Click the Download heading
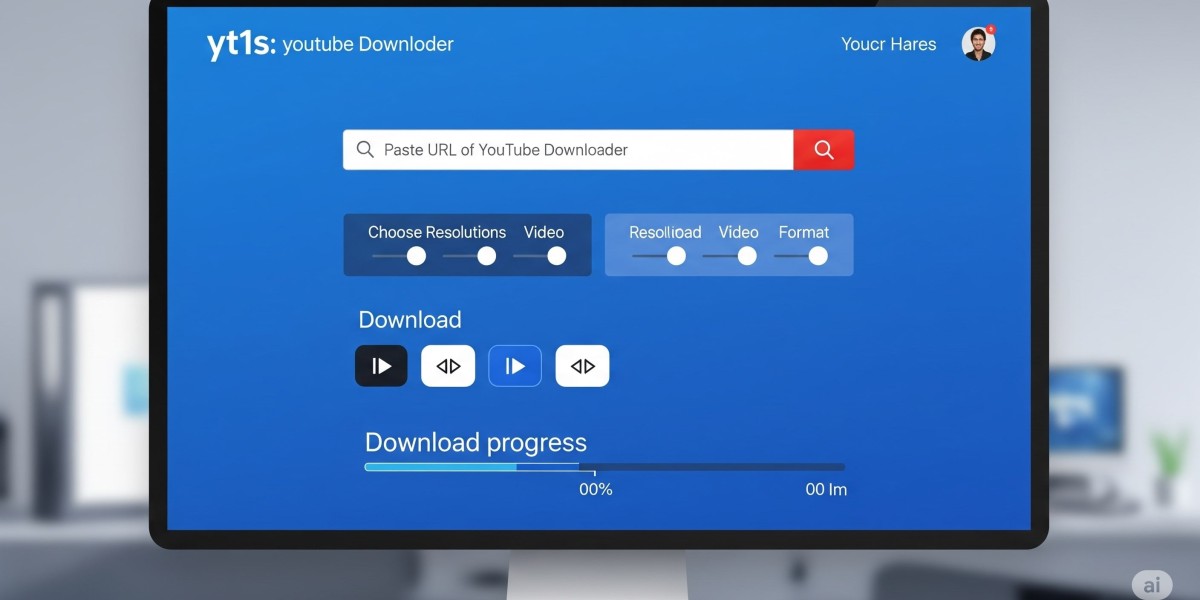Image resolution: width=1200 pixels, height=600 pixels. click(x=410, y=320)
